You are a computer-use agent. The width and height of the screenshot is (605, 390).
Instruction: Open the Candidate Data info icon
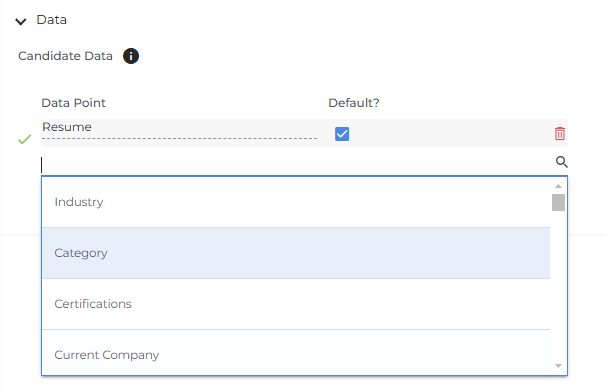pos(131,56)
